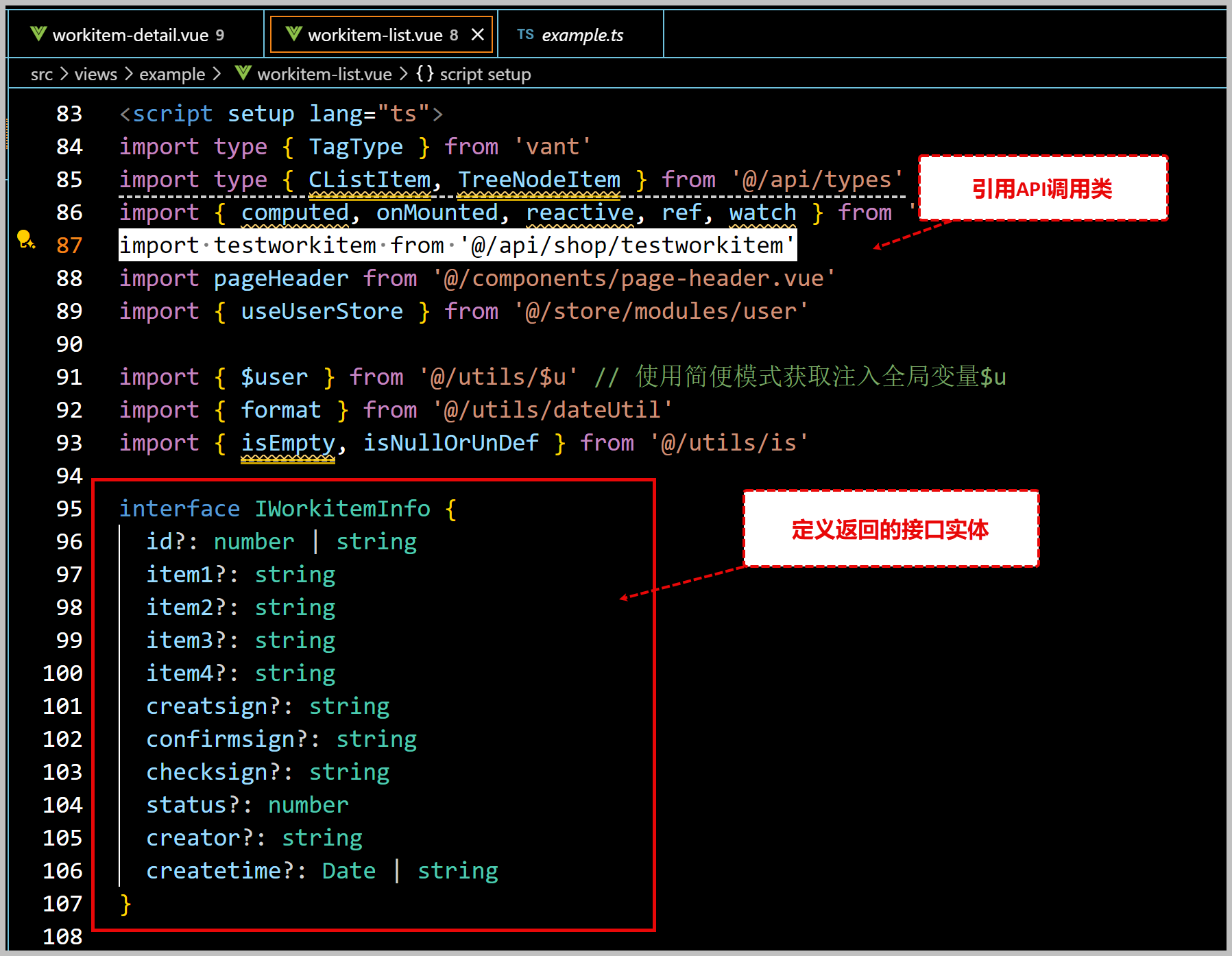Viewport: 1232px width, 956px height.
Task: Click the '@/store/modules/user' path
Action: tap(662, 311)
